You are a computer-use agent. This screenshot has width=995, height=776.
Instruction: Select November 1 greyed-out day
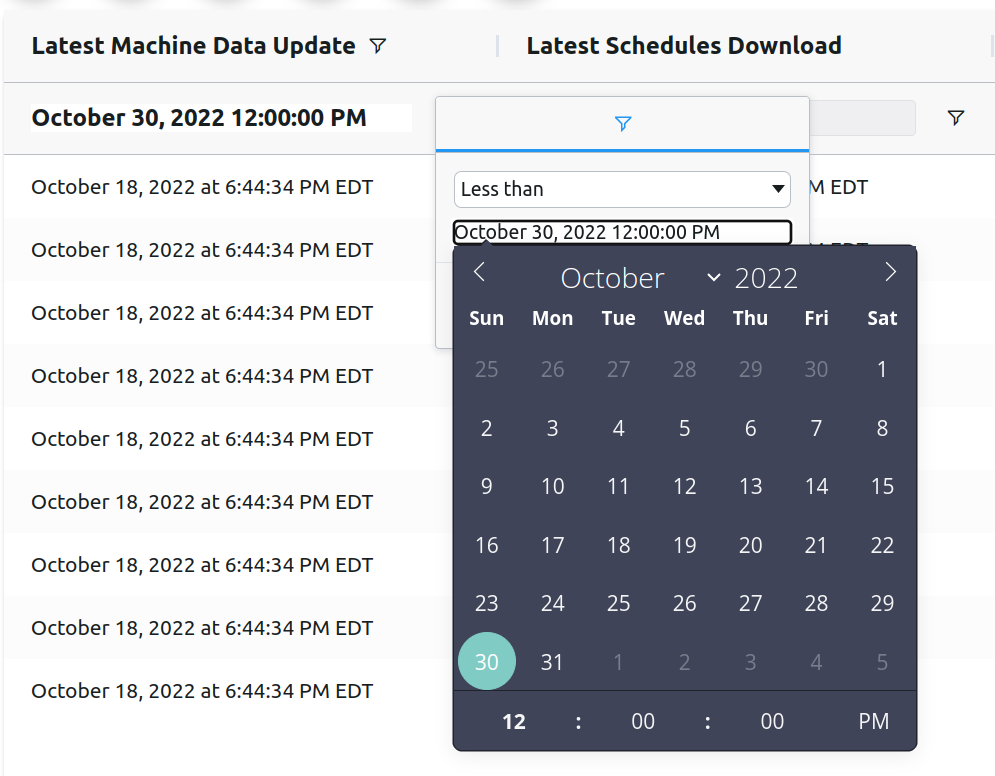pos(618,662)
